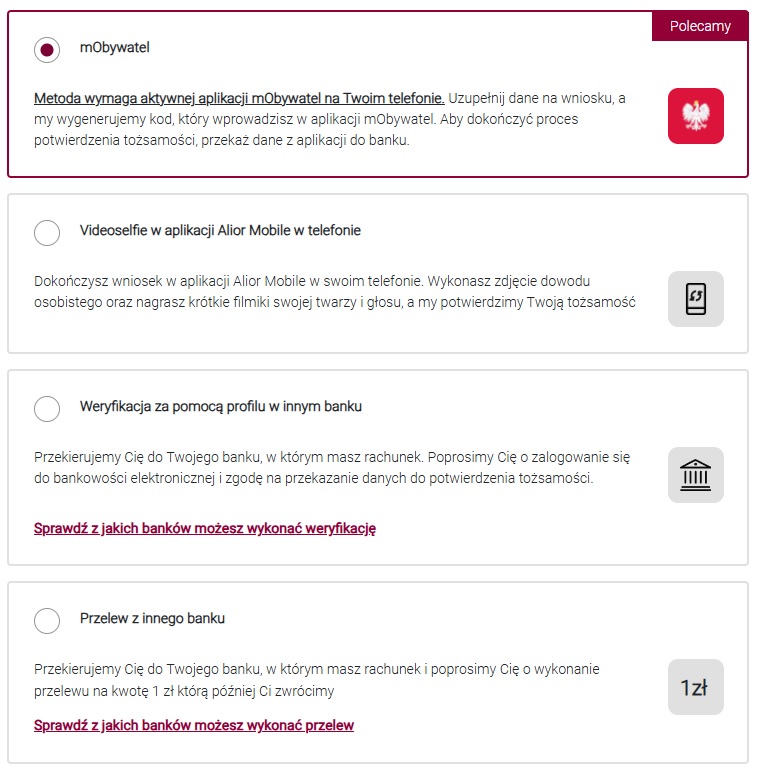Click description about zalogowanie do bankowości elektronicznej
759x768 pixels.
pos(332,467)
